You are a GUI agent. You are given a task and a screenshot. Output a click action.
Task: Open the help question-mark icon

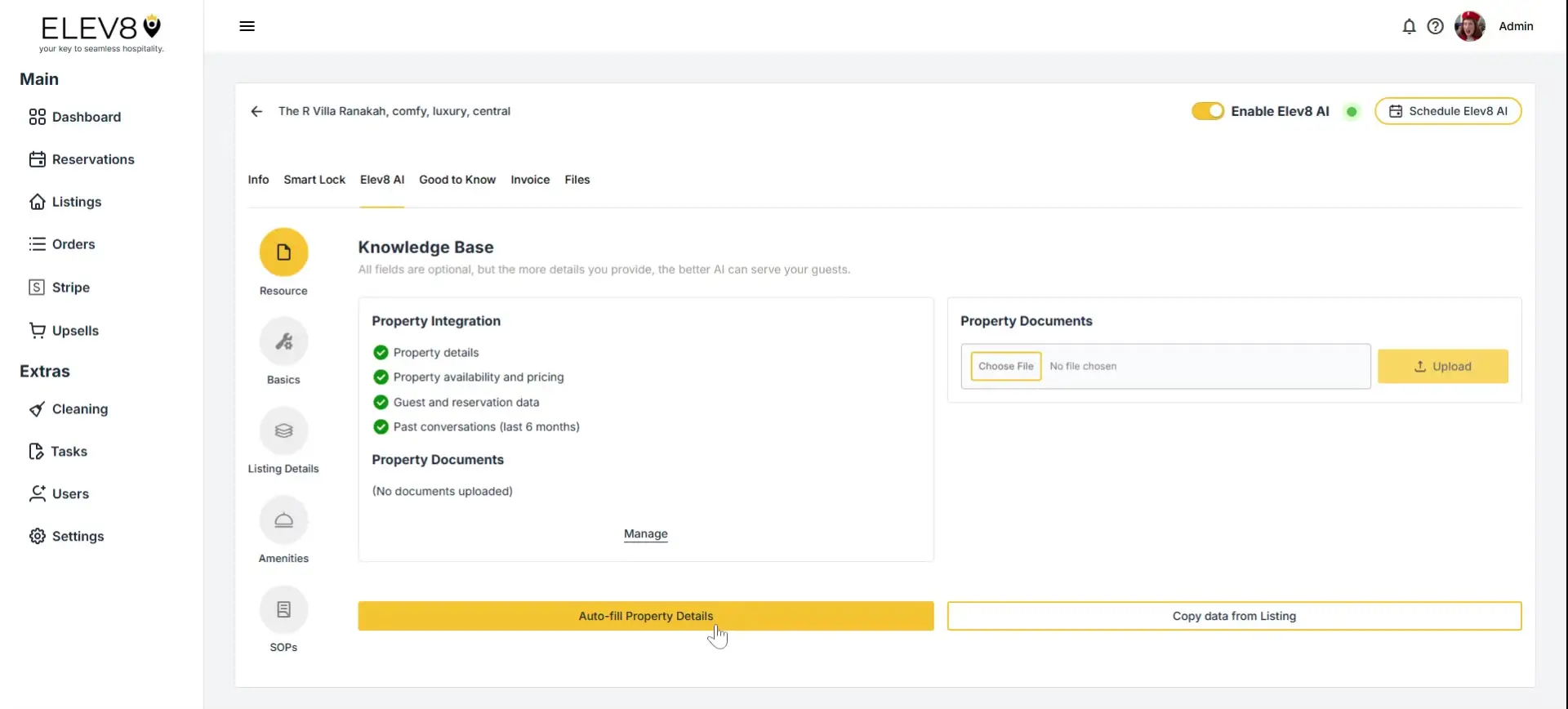click(1435, 26)
